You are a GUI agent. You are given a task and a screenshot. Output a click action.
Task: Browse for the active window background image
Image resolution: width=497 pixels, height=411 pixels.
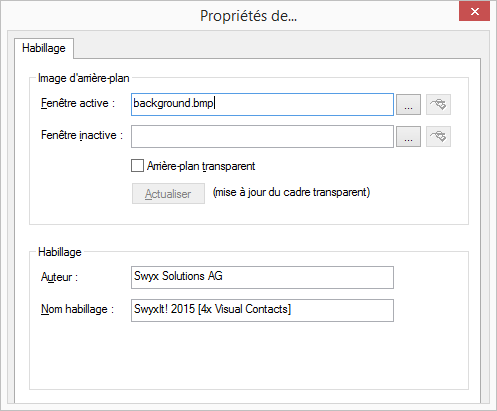click(x=408, y=105)
